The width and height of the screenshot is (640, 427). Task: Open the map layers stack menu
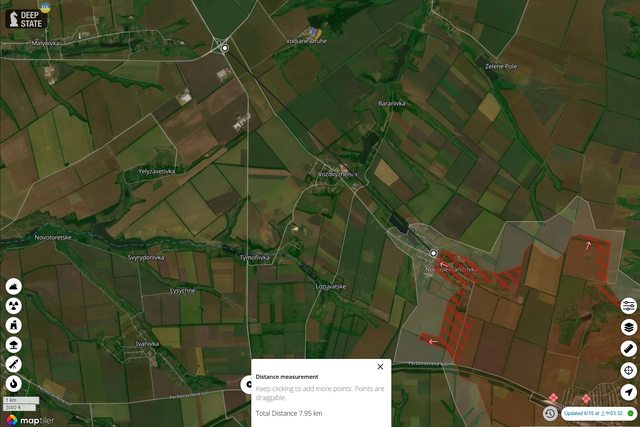628,326
